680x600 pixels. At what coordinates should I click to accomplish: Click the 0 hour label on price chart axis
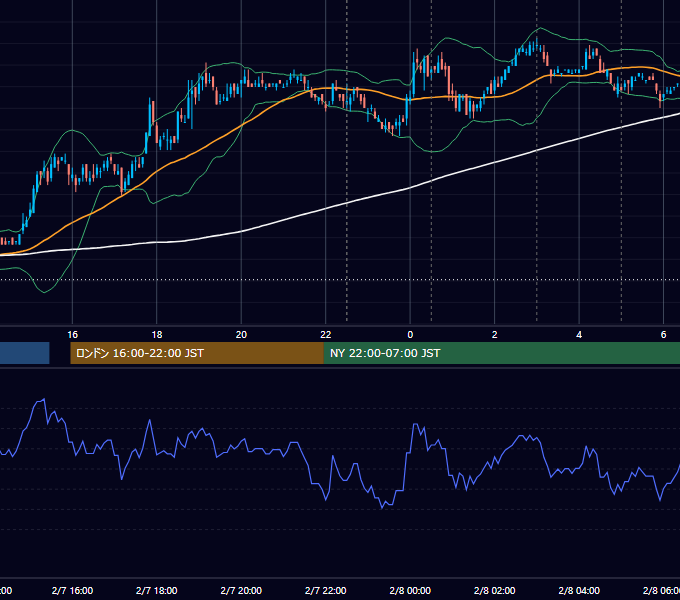click(x=410, y=335)
